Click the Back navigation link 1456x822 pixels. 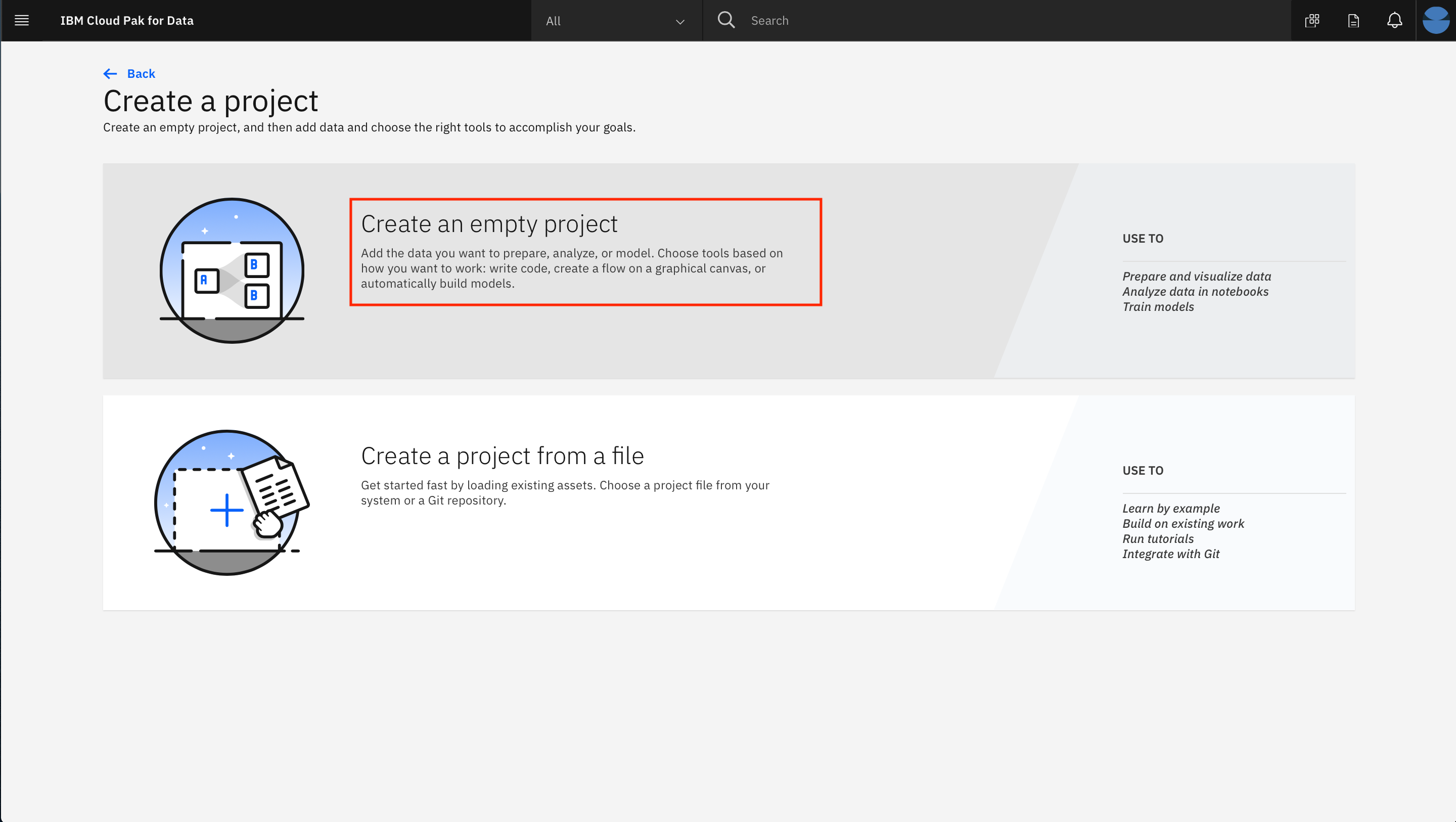pos(130,73)
